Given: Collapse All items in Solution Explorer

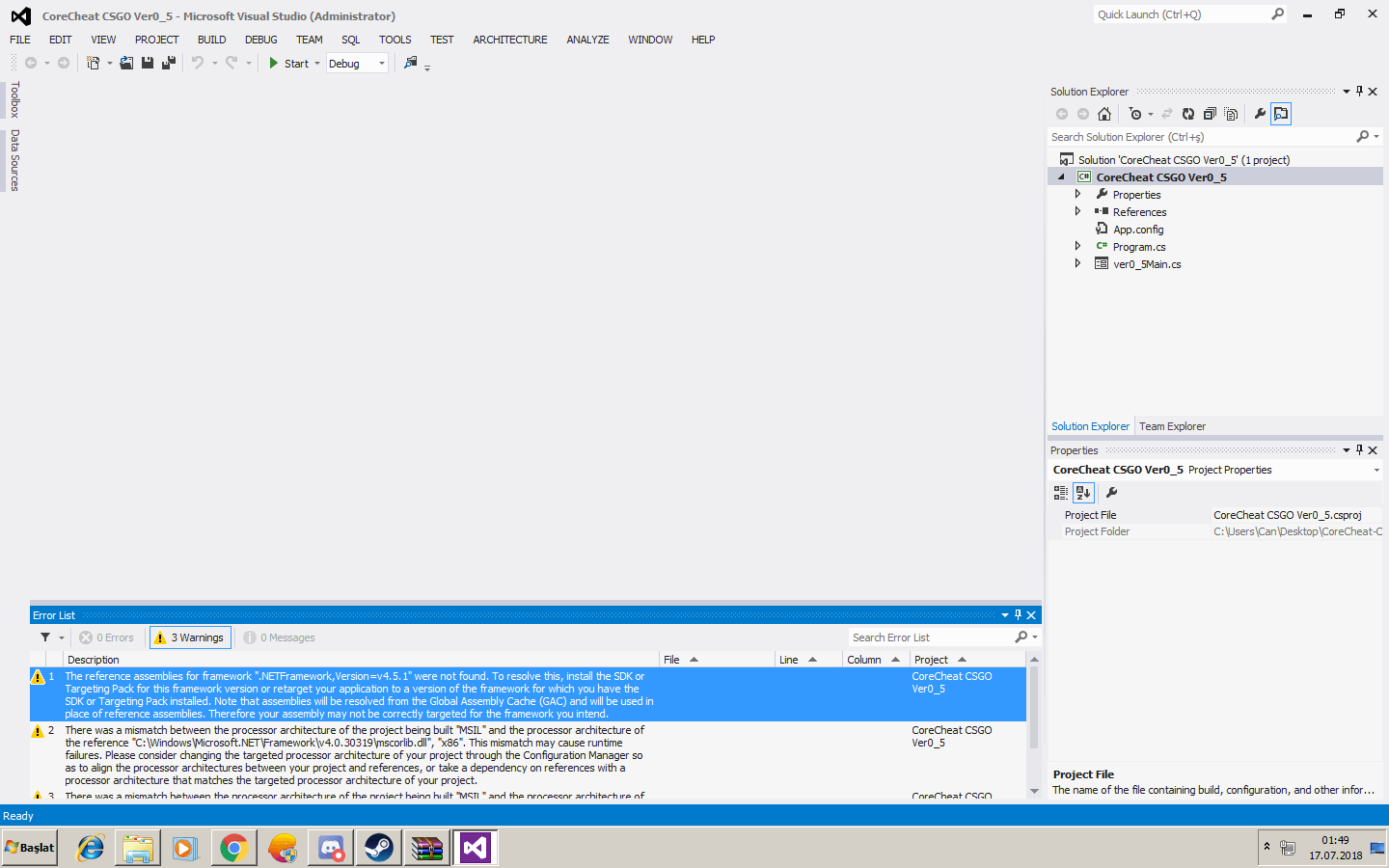Looking at the screenshot, I should (x=1210, y=114).
